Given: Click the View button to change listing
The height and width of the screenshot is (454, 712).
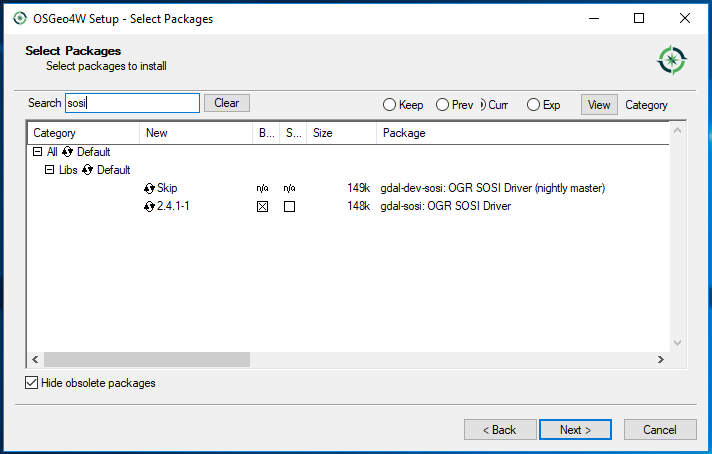Looking at the screenshot, I should 599,105.
